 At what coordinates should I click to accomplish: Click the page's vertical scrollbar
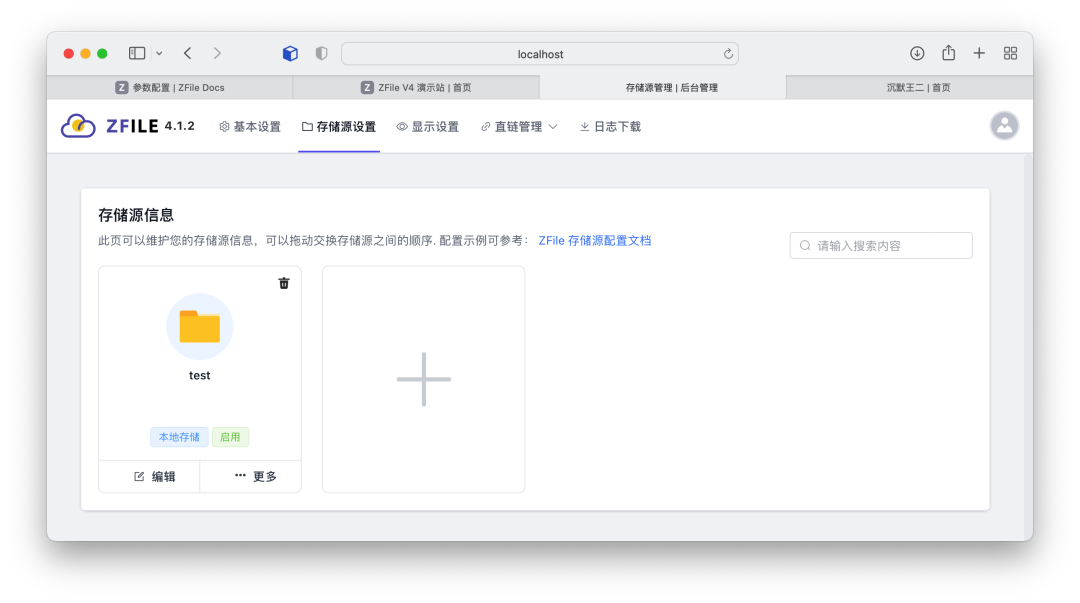(x=1028, y=345)
